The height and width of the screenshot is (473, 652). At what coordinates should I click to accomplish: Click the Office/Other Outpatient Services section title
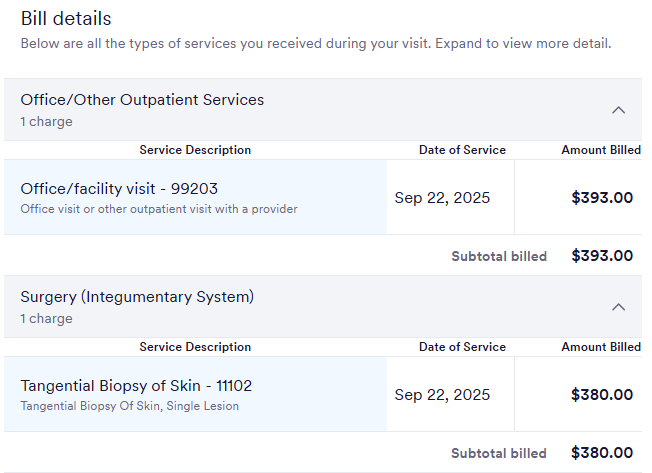point(142,100)
